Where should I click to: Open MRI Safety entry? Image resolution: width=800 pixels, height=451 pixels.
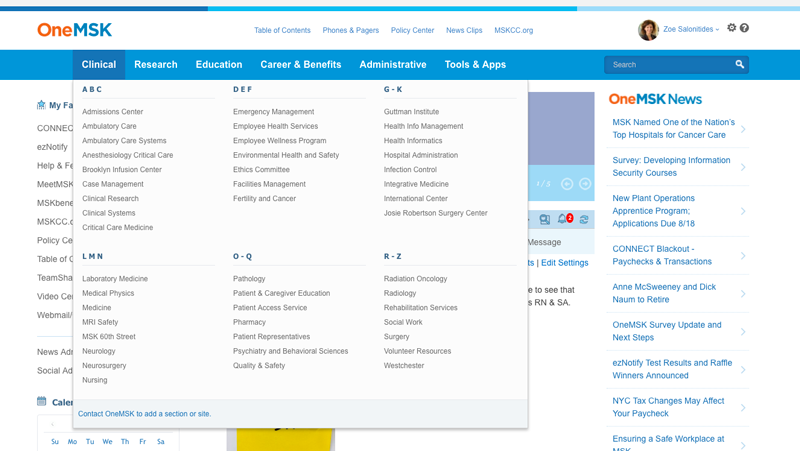pos(100,322)
